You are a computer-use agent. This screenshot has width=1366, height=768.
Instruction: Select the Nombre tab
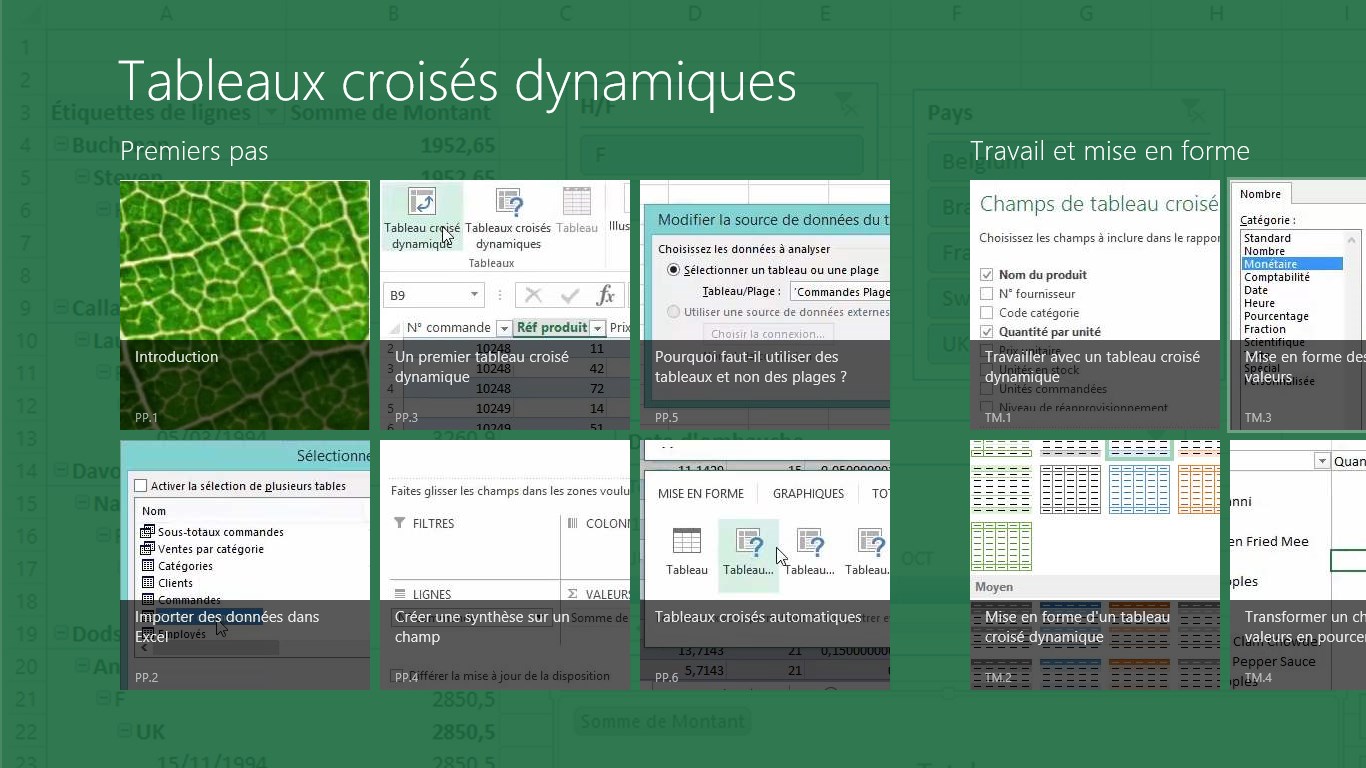[x=1260, y=194]
